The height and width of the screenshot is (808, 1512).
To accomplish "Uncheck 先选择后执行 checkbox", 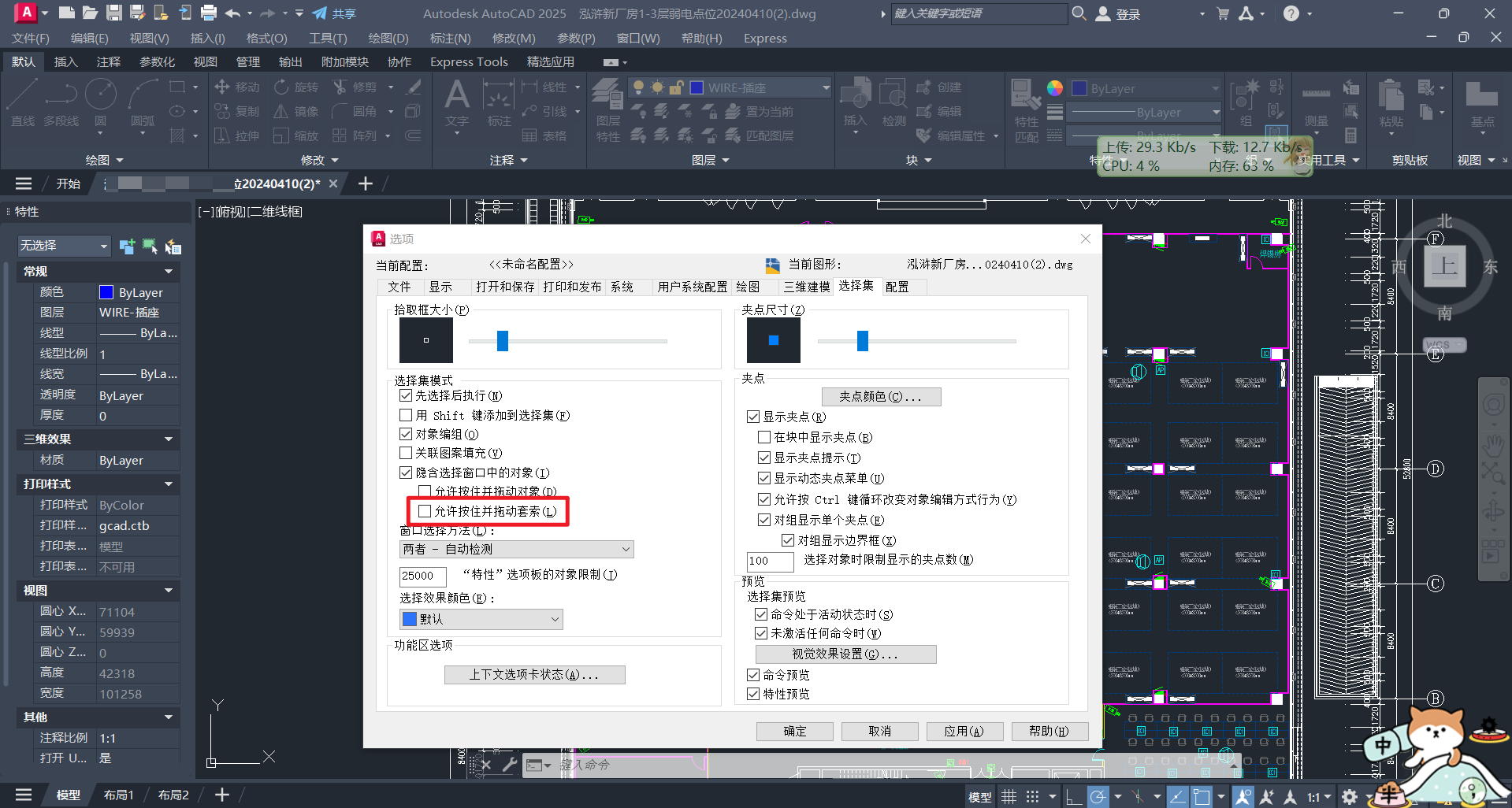I will pos(406,395).
